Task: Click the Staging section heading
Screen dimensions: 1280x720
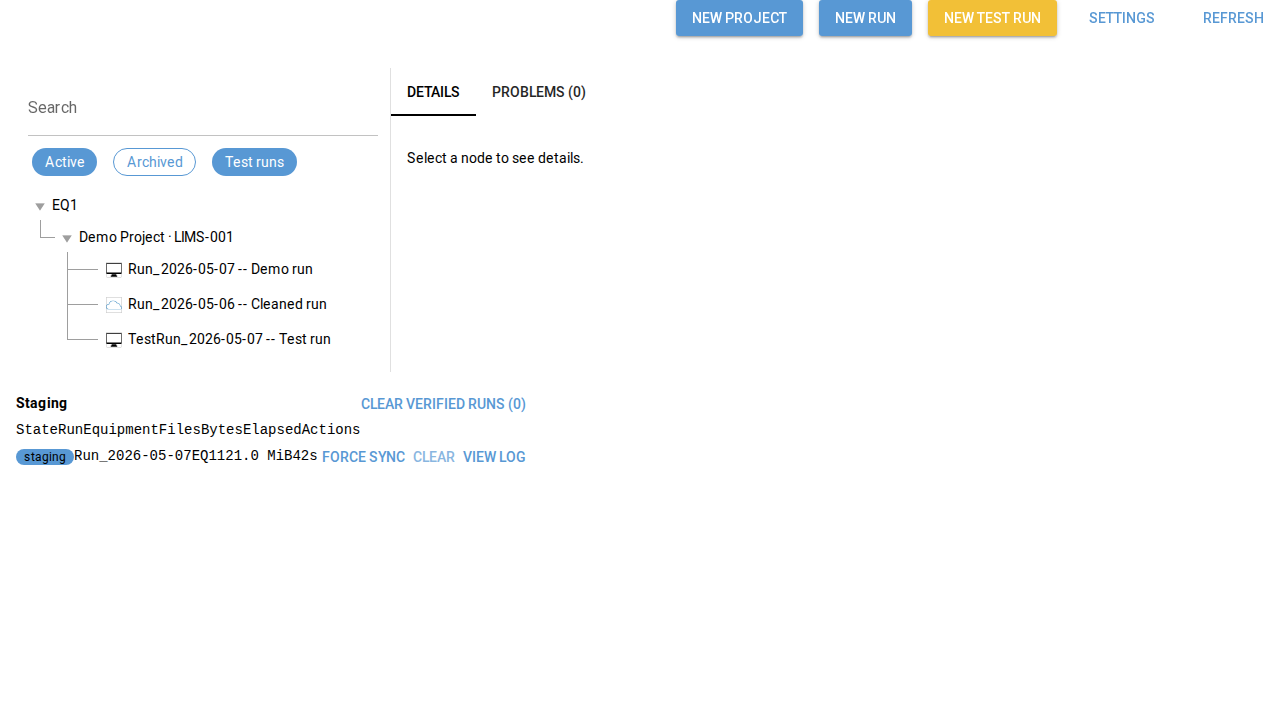Action: (42, 403)
